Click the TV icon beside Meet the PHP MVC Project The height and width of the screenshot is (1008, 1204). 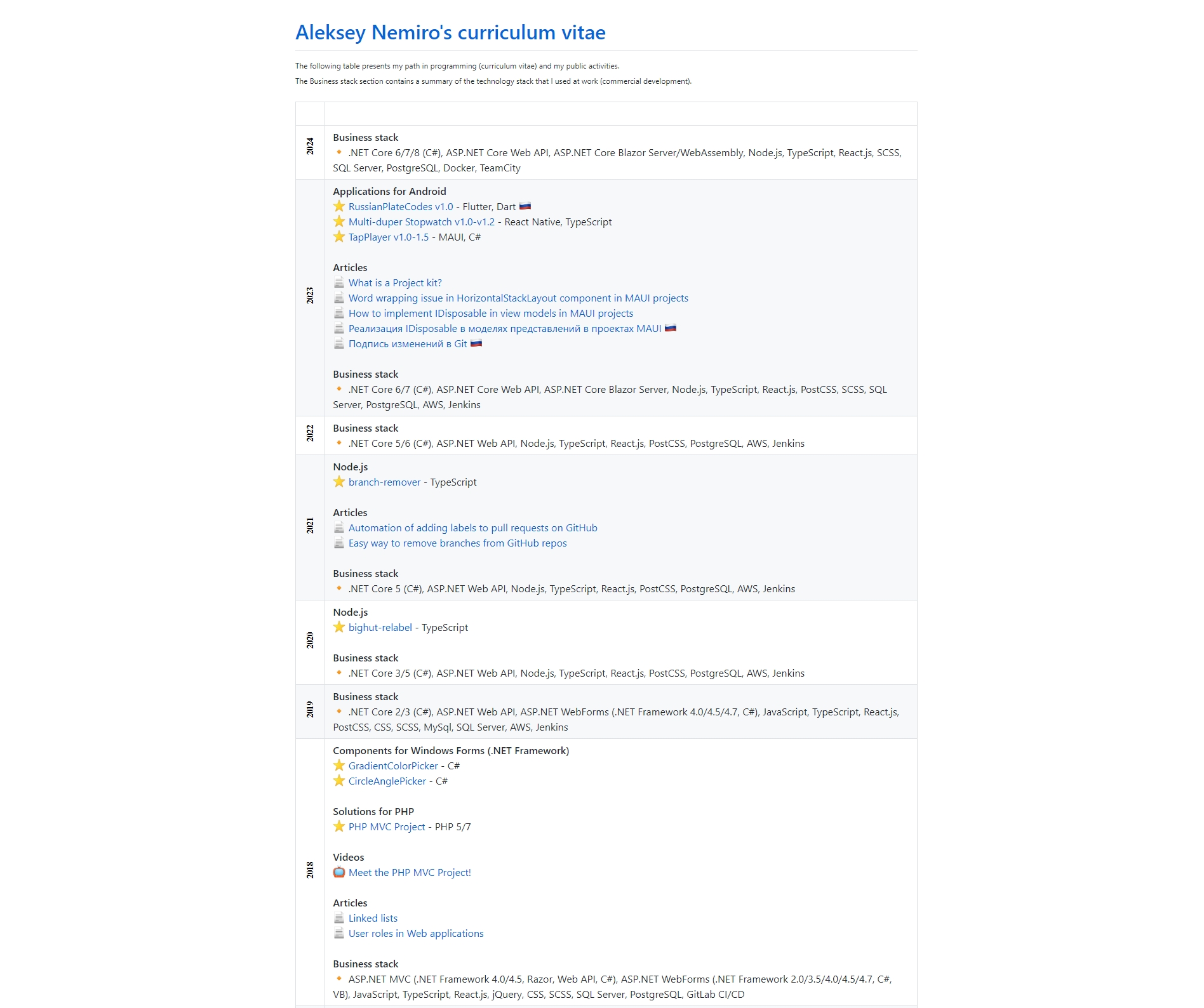pos(339,872)
